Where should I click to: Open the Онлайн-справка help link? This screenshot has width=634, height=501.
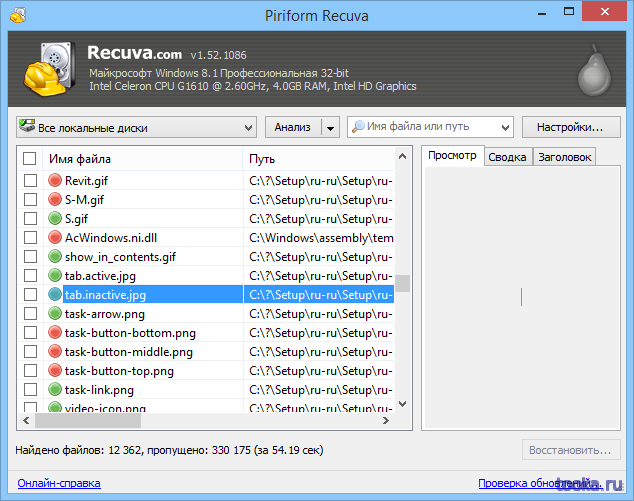pos(59,483)
